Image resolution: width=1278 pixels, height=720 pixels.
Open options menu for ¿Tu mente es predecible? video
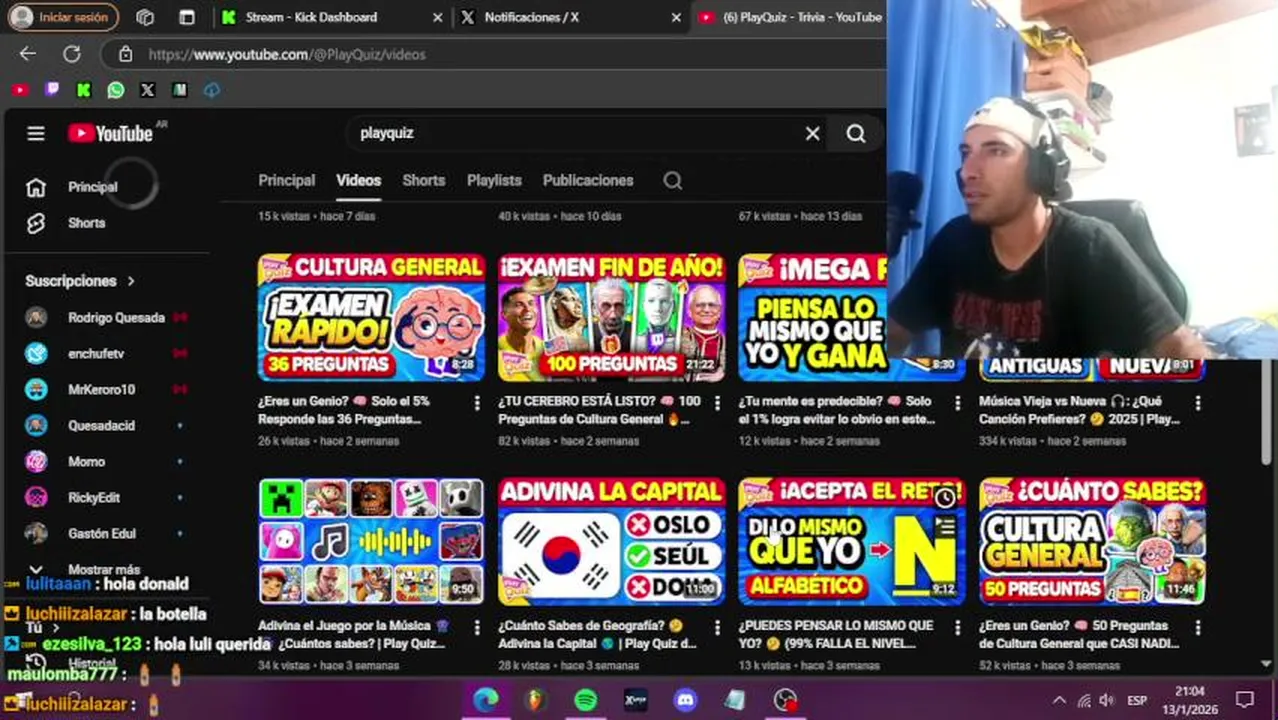tap(958, 402)
